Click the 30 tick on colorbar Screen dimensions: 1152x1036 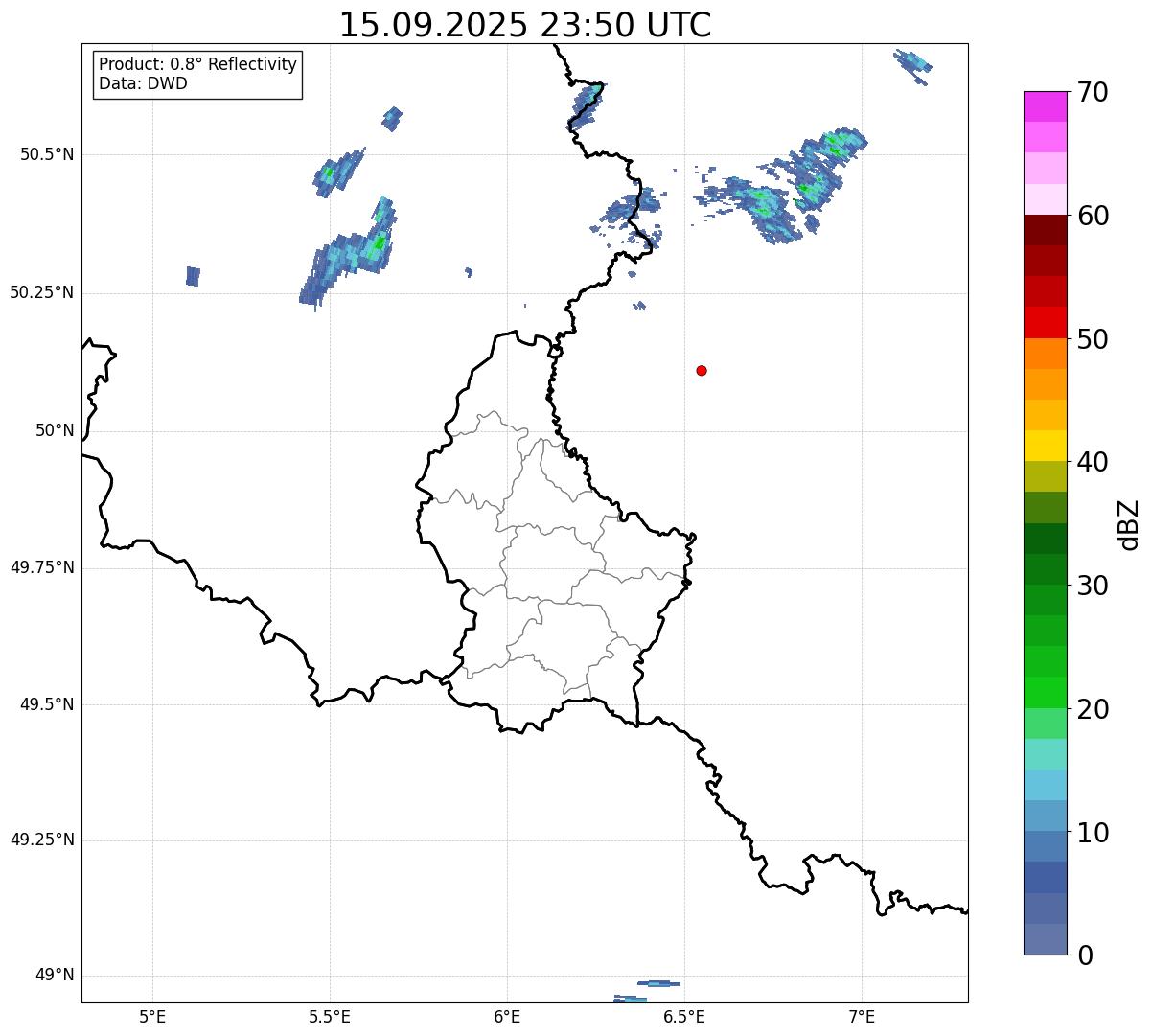click(1093, 586)
